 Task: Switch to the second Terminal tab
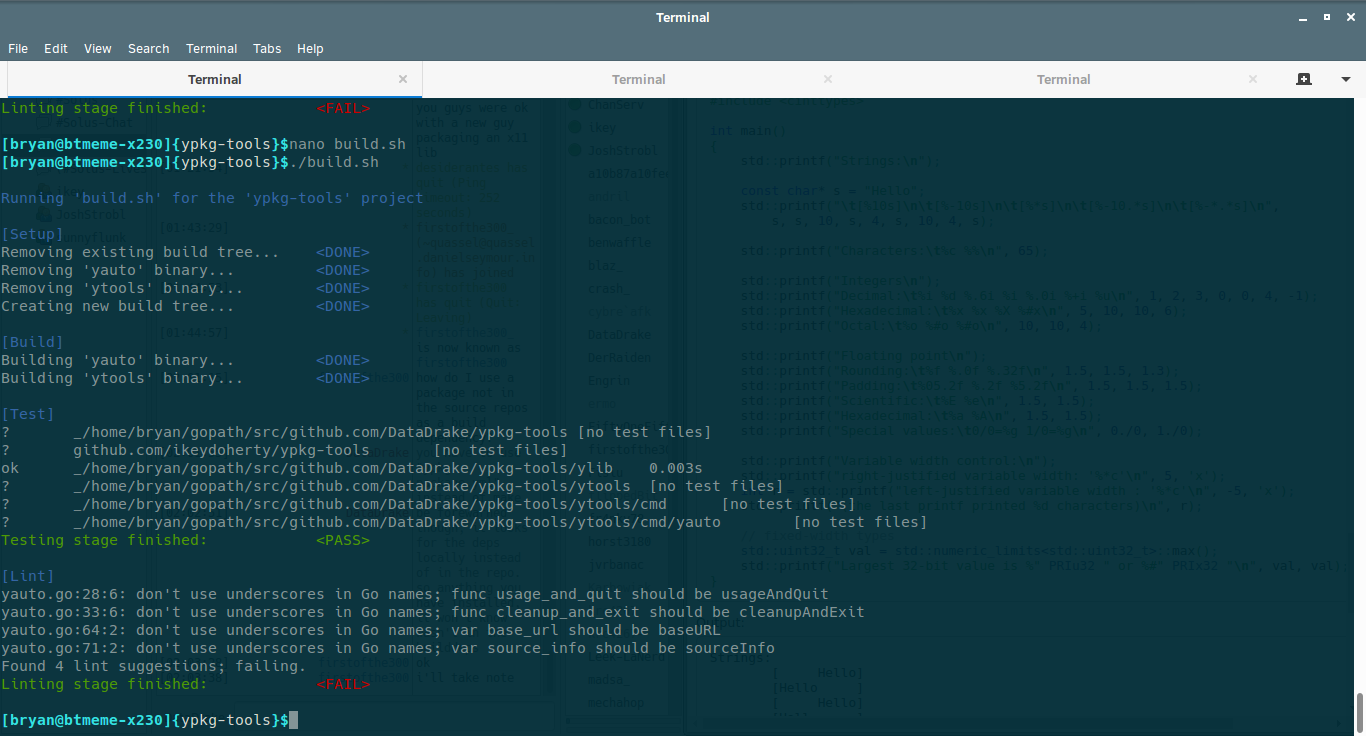638,79
